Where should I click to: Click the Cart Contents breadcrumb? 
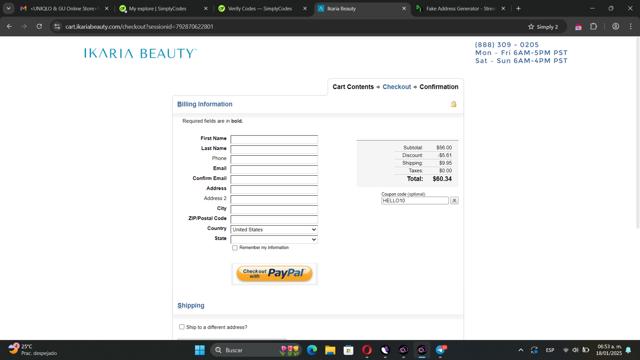[353, 87]
